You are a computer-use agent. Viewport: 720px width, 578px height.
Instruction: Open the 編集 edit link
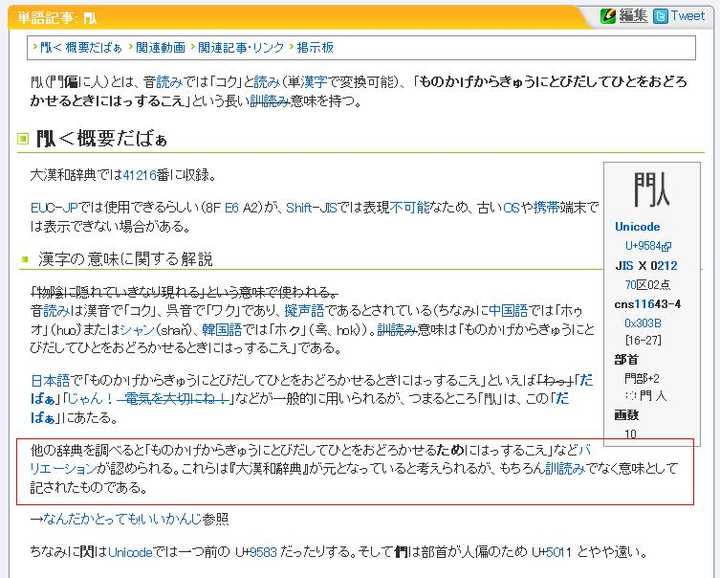(633, 16)
